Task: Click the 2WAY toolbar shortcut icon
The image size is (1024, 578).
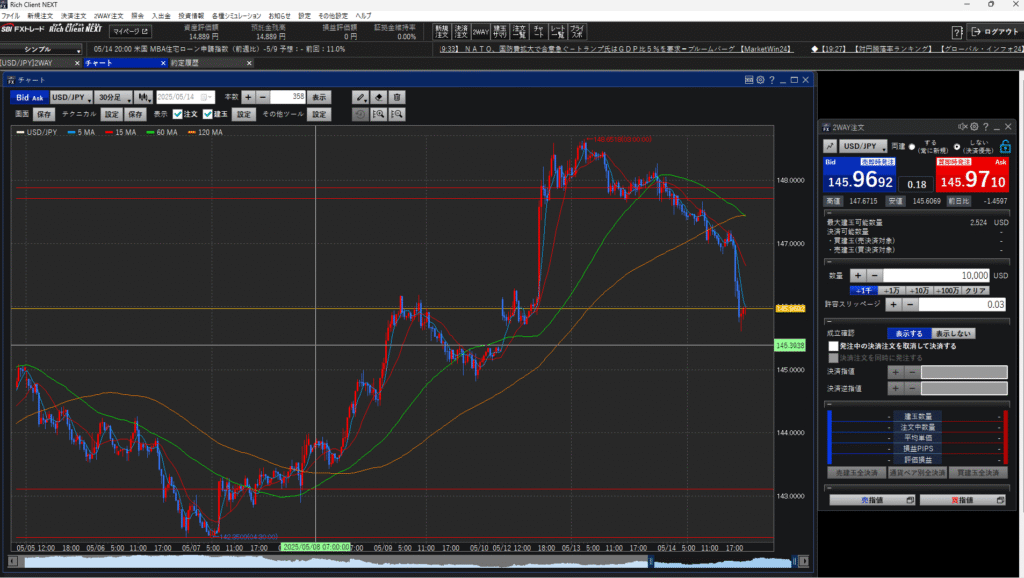Action: 481,33
